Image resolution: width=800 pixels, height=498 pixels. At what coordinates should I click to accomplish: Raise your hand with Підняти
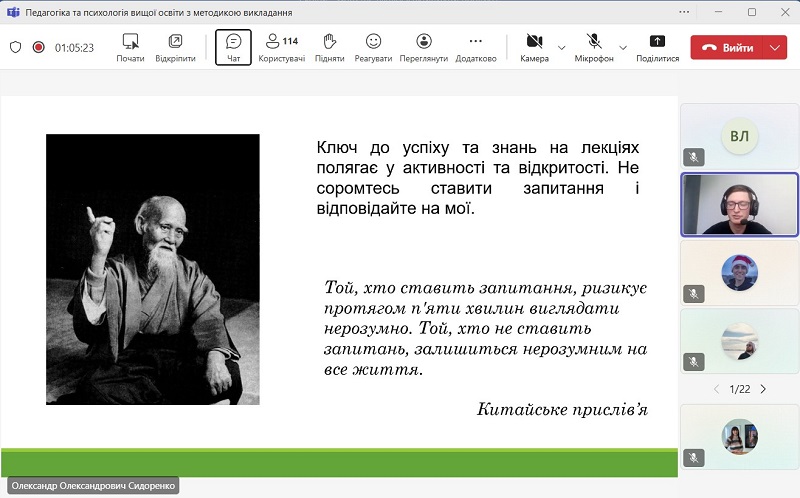329,47
